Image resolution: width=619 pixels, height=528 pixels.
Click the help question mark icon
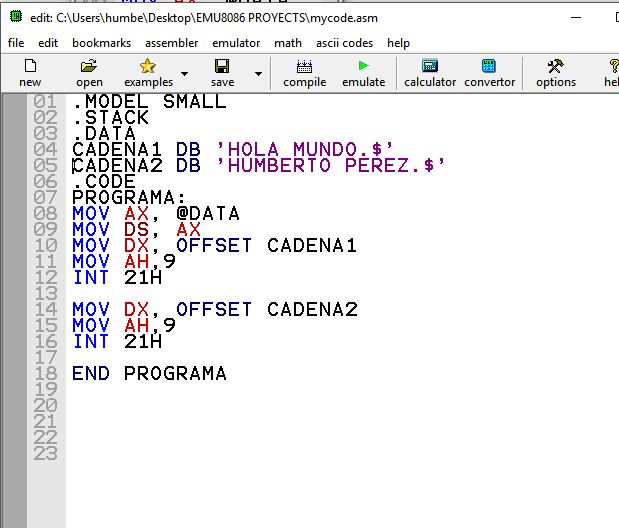coord(614,66)
